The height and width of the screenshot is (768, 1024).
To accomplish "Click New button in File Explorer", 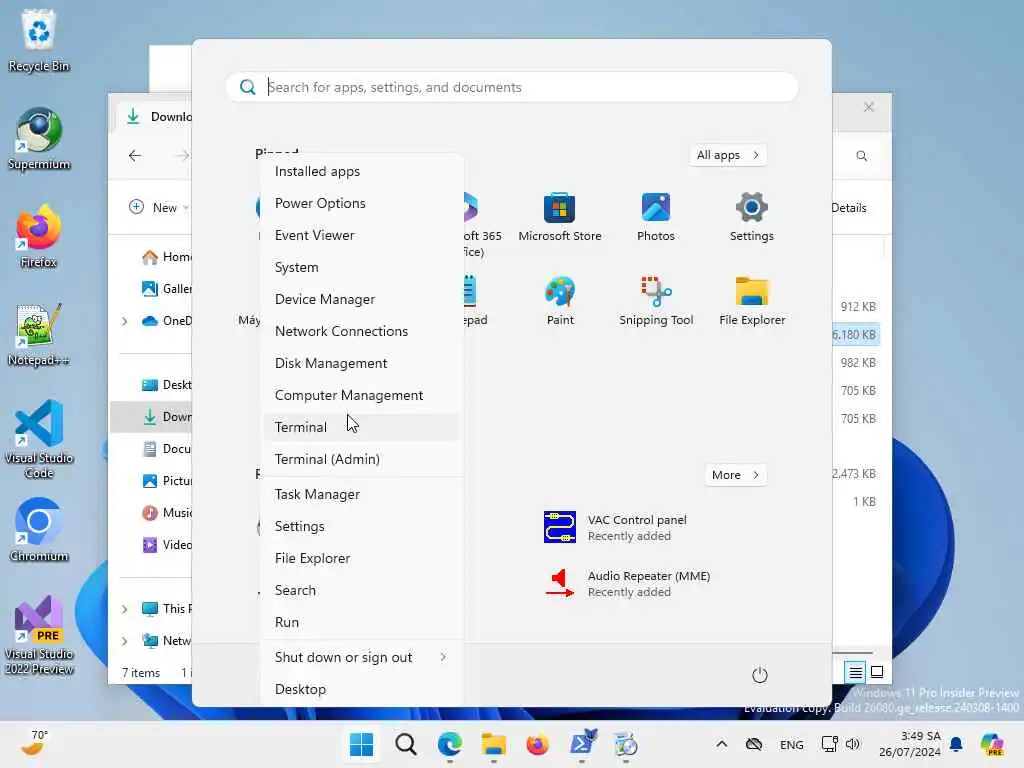I will [x=158, y=208].
